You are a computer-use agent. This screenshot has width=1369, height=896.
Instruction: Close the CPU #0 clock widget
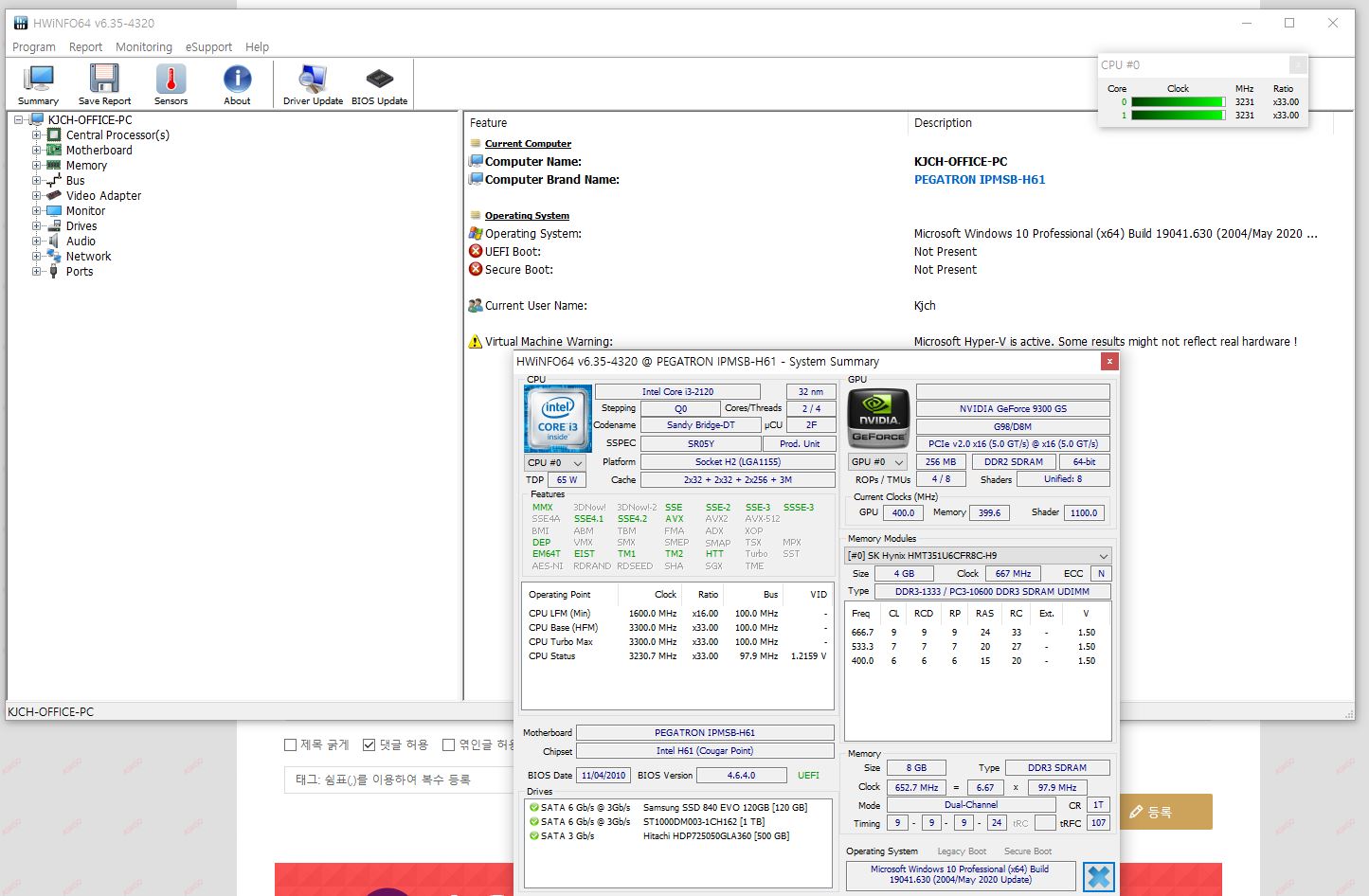1298,64
